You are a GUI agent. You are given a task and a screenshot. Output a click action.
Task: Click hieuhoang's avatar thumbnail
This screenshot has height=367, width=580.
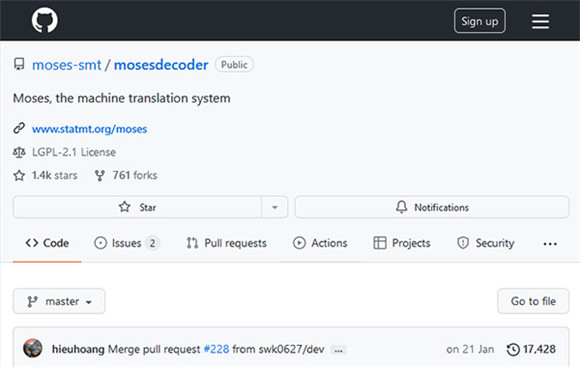click(x=33, y=348)
